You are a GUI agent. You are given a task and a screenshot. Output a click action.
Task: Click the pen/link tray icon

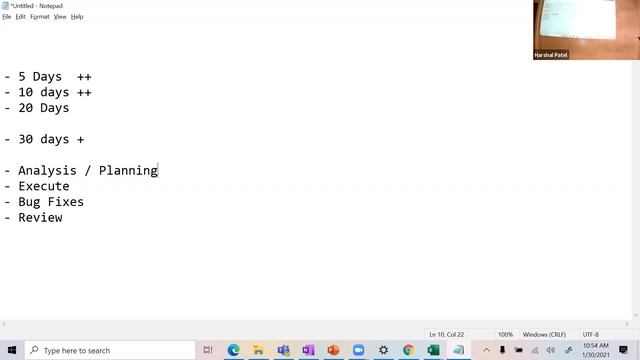click(x=568, y=350)
